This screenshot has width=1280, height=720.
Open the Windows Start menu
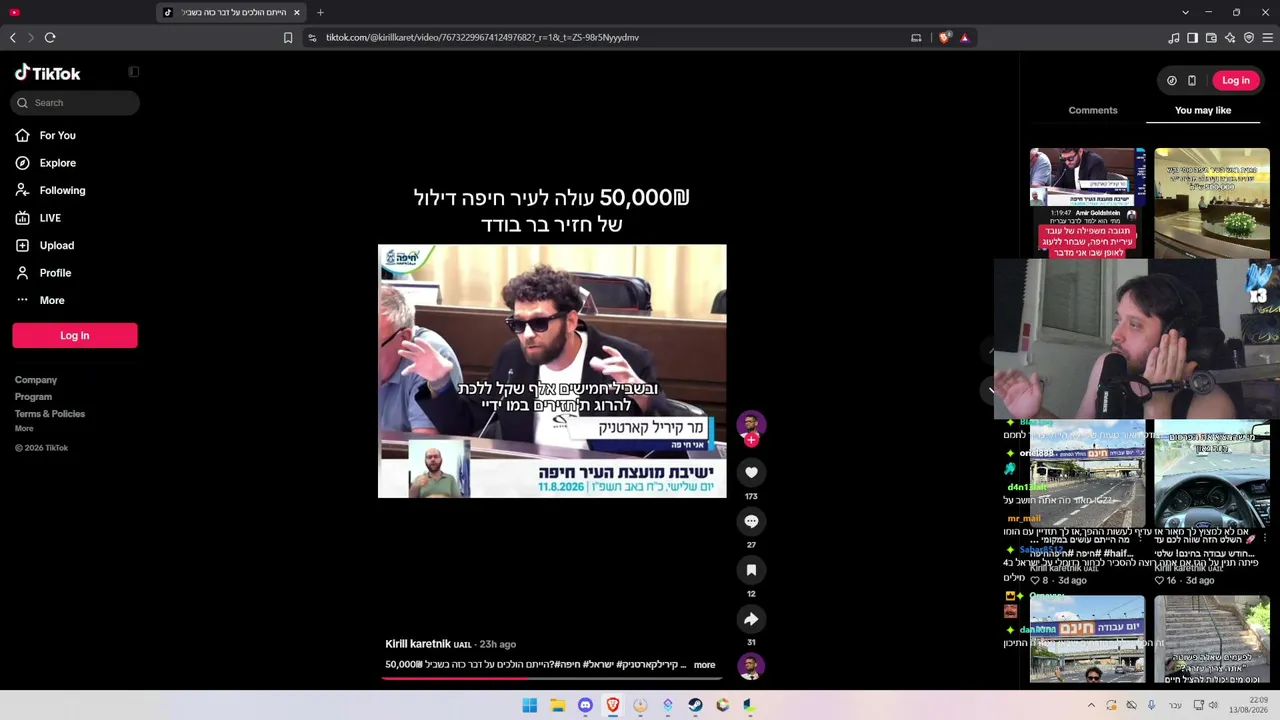[x=529, y=705]
